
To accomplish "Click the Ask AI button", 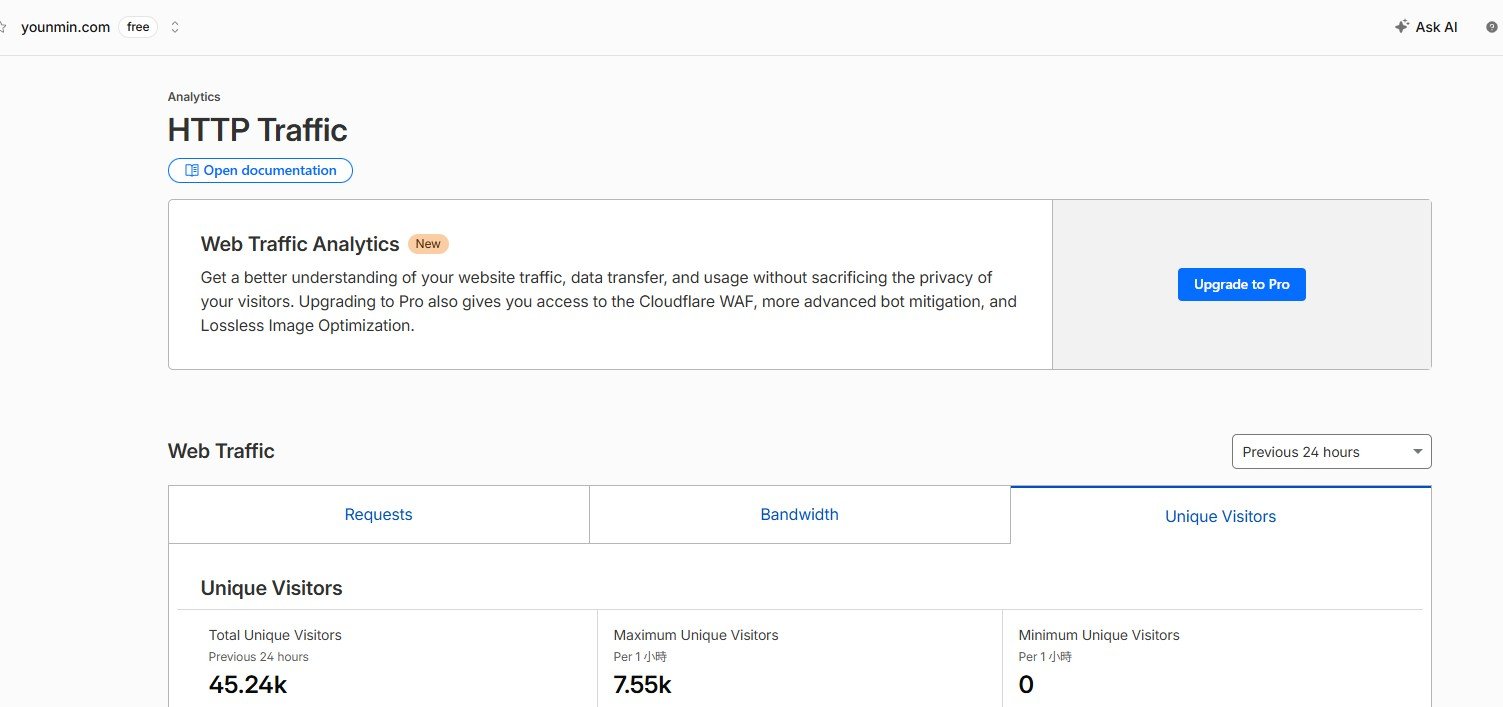I will (x=1426, y=27).
